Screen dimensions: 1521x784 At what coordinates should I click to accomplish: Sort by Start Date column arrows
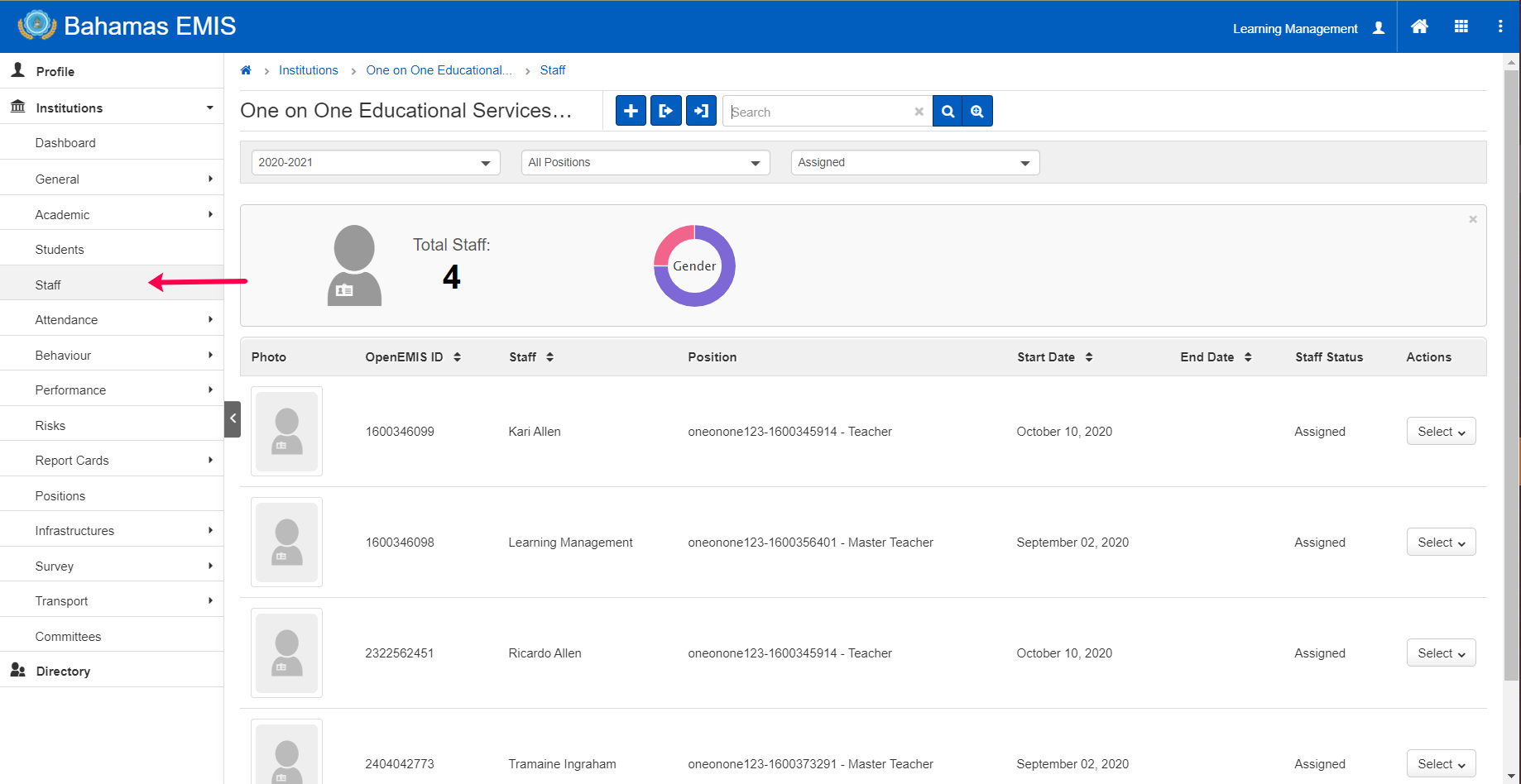(1089, 357)
